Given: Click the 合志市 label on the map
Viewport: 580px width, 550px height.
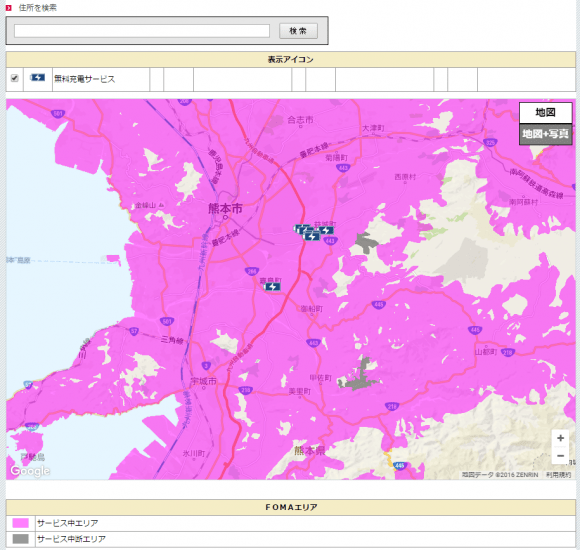Looking at the screenshot, I should tap(300, 120).
